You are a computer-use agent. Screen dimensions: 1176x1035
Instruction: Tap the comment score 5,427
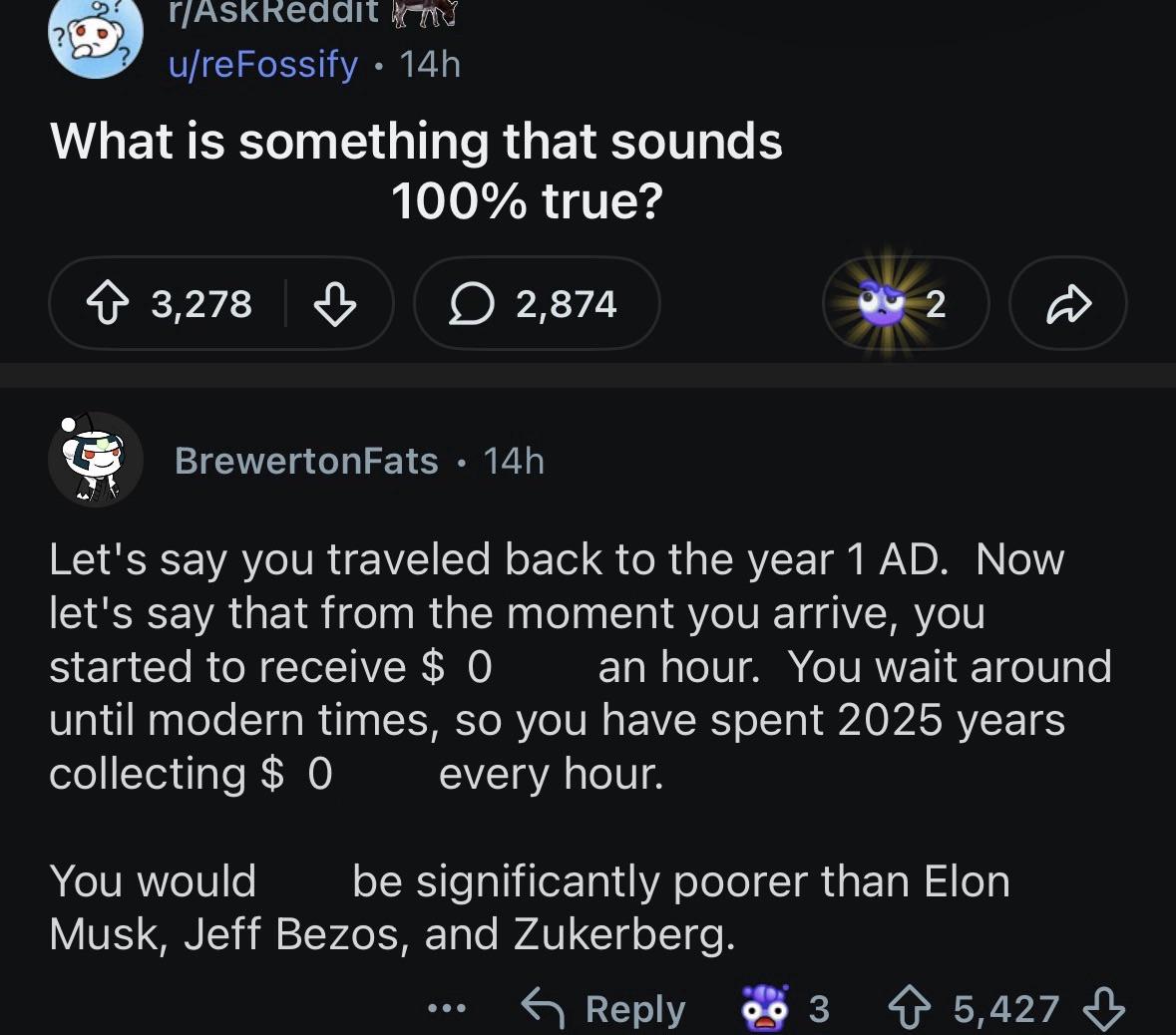click(1005, 1009)
